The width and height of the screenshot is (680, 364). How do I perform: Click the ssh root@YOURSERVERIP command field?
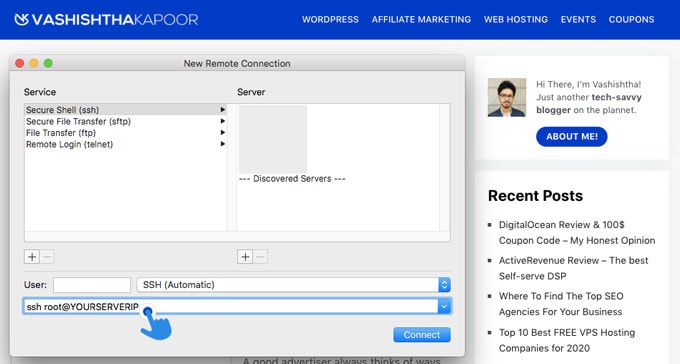pos(230,307)
